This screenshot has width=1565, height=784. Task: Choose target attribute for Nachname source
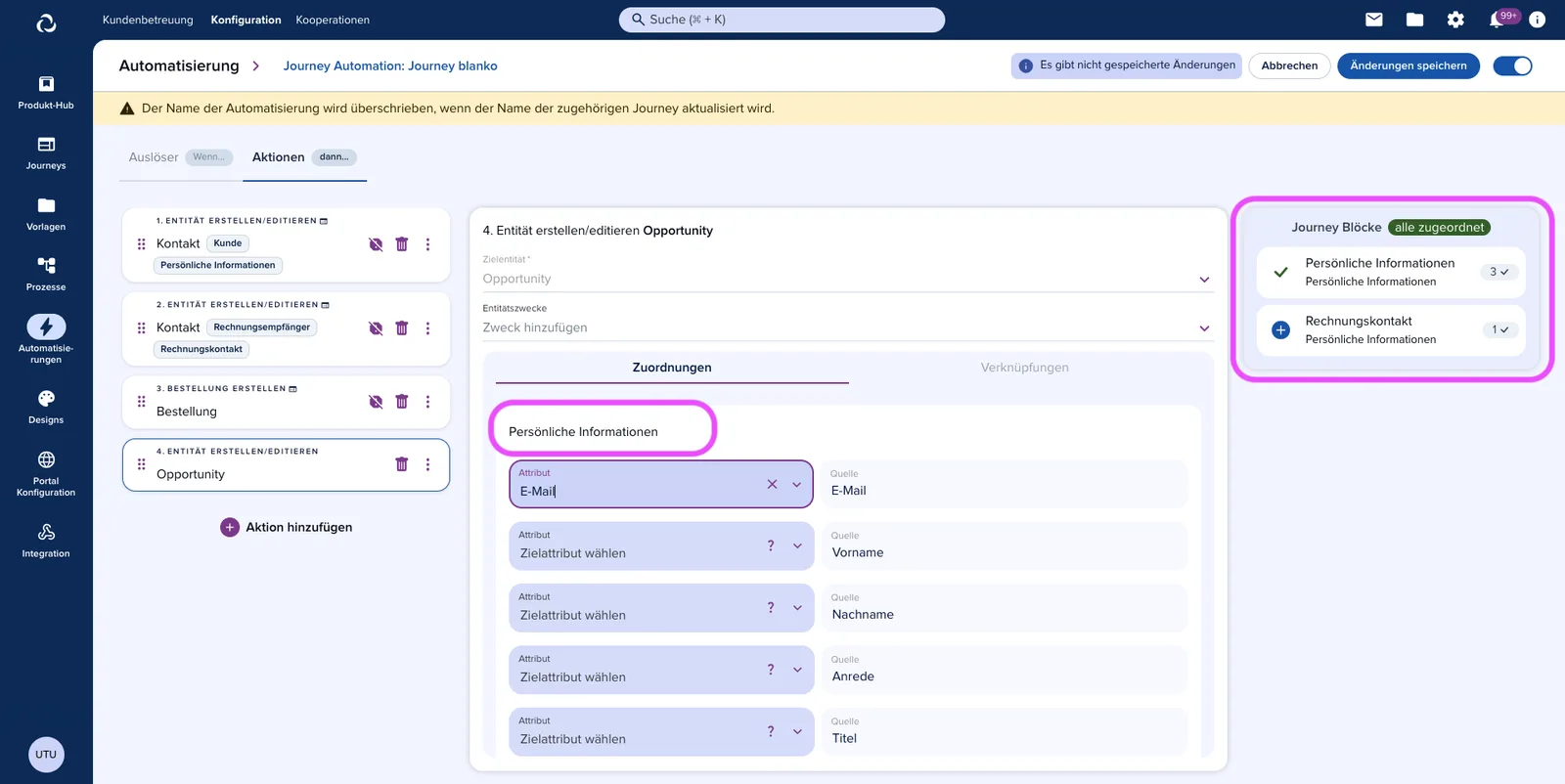click(661, 607)
